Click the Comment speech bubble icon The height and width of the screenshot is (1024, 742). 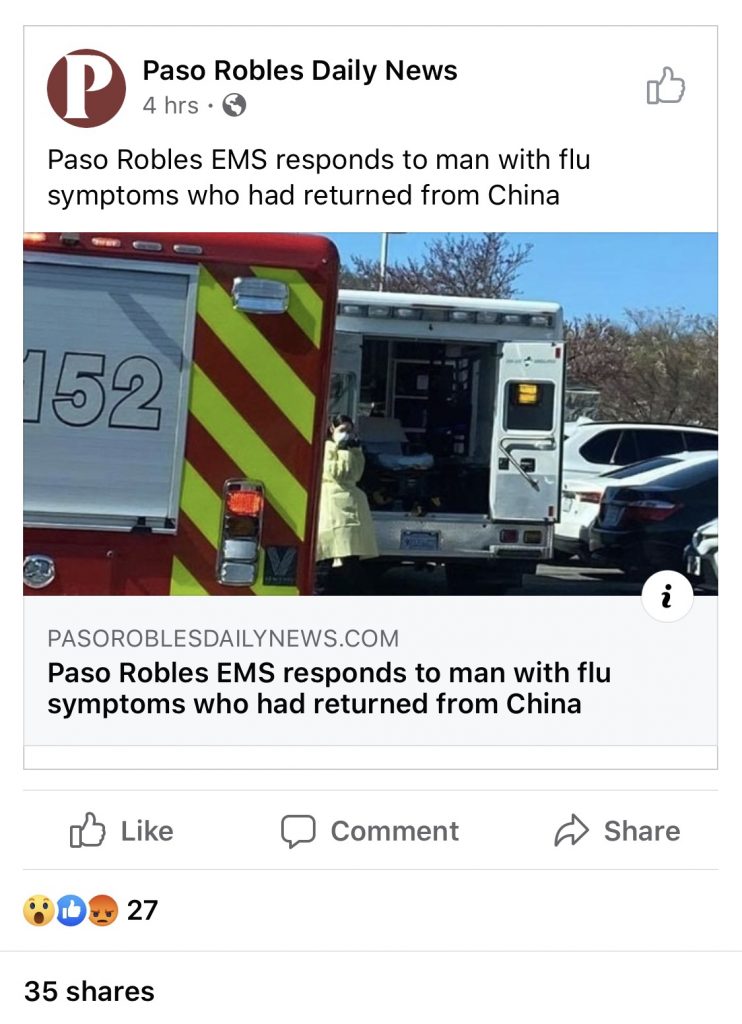click(x=298, y=831)
